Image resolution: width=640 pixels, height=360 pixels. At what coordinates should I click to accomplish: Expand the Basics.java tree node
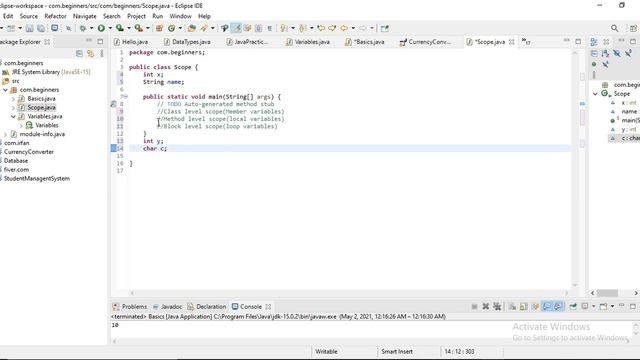(x=13, y=99)
